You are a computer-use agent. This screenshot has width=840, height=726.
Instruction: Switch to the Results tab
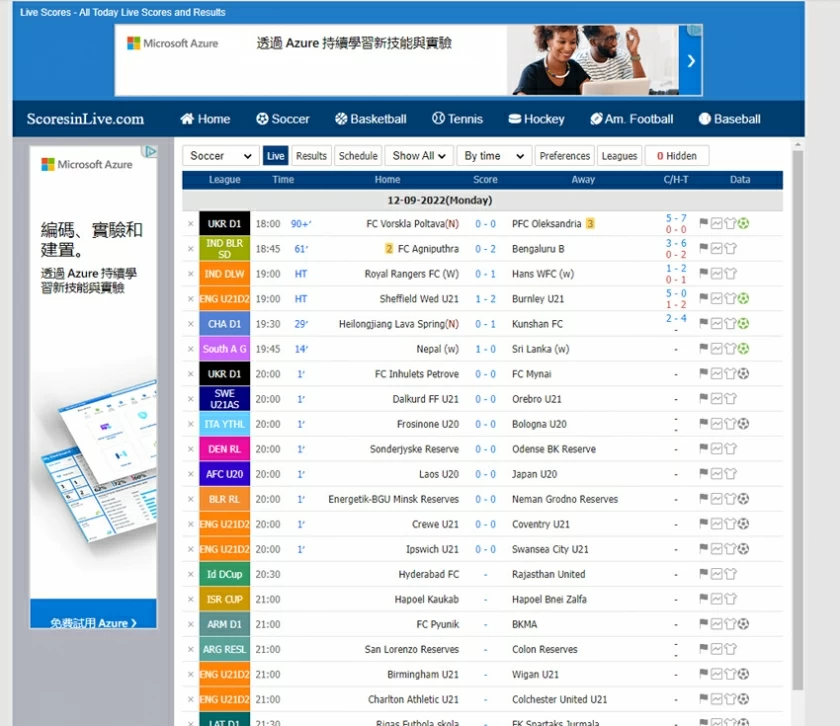311,156
